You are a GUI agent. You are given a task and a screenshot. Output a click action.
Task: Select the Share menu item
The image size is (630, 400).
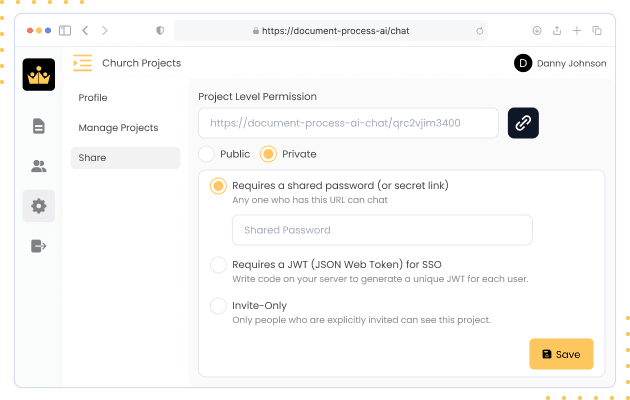[125, 158]
